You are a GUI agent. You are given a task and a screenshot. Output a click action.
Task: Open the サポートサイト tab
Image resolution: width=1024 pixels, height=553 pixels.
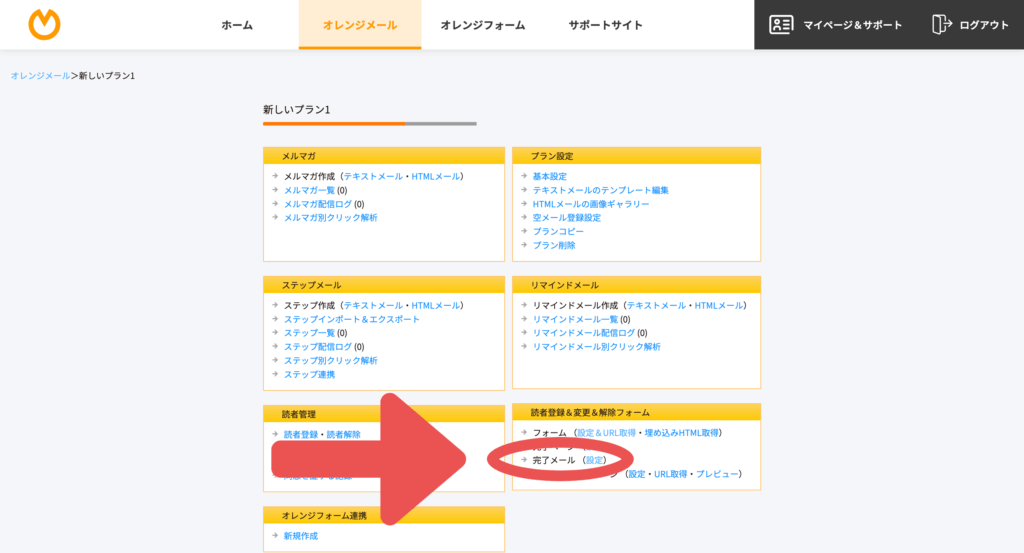click(605, 25)
